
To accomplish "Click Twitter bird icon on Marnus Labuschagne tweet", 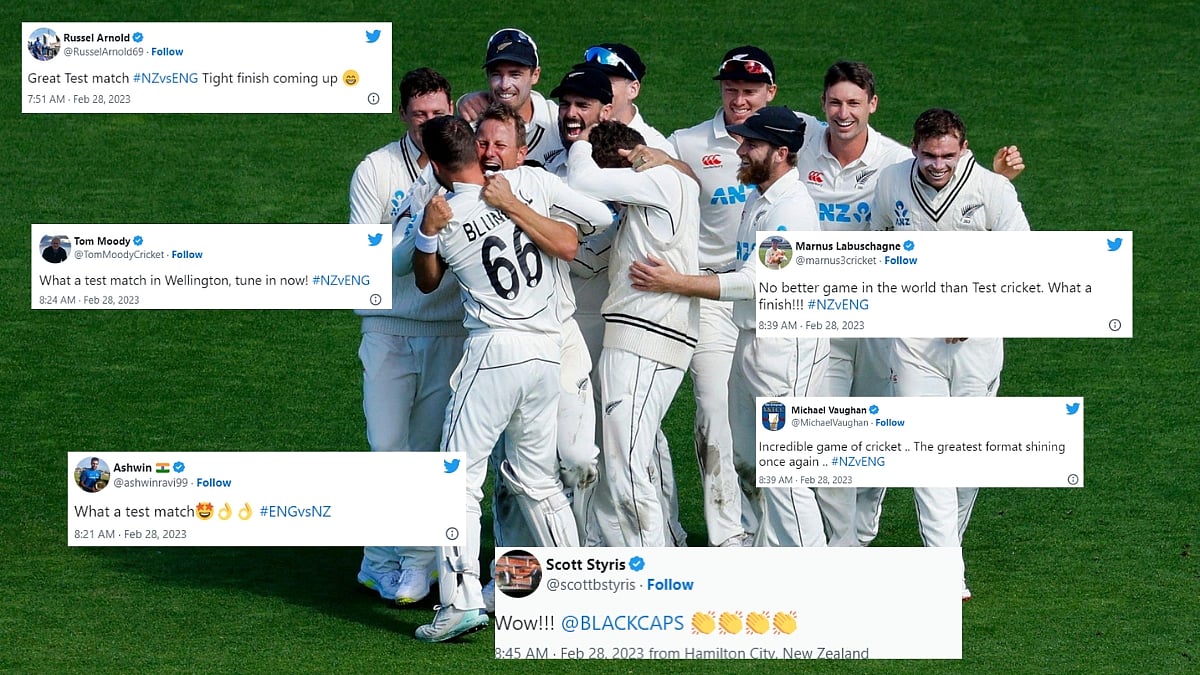I will 1114,245.
